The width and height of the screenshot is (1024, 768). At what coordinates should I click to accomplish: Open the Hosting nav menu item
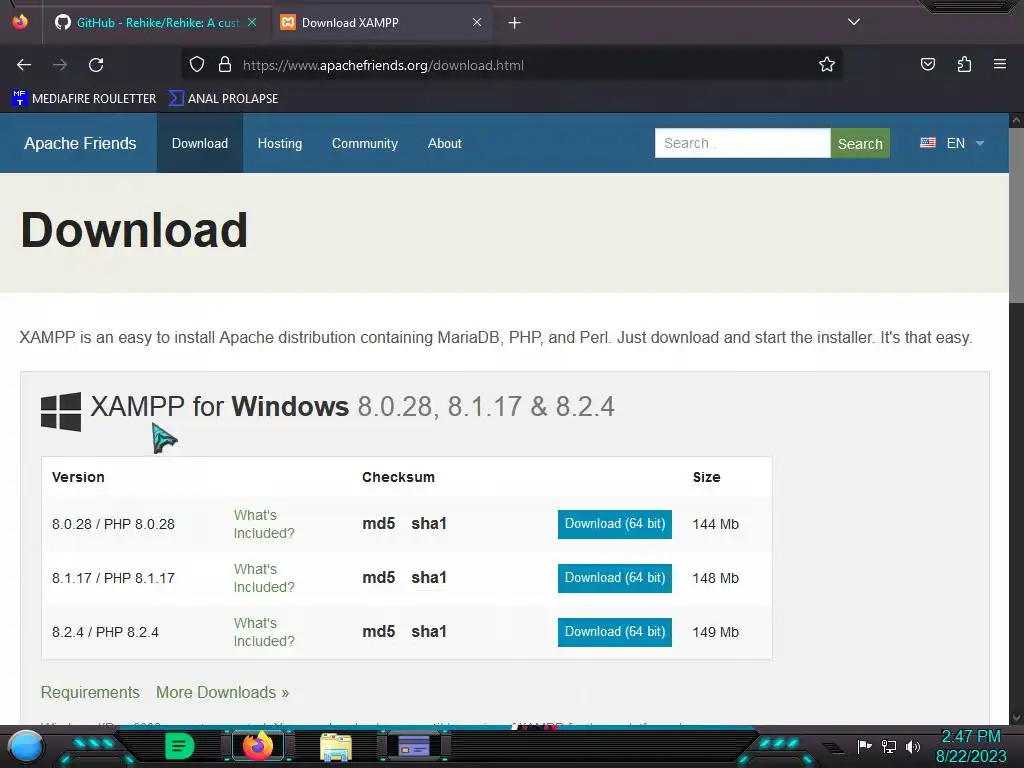[280, 143]
